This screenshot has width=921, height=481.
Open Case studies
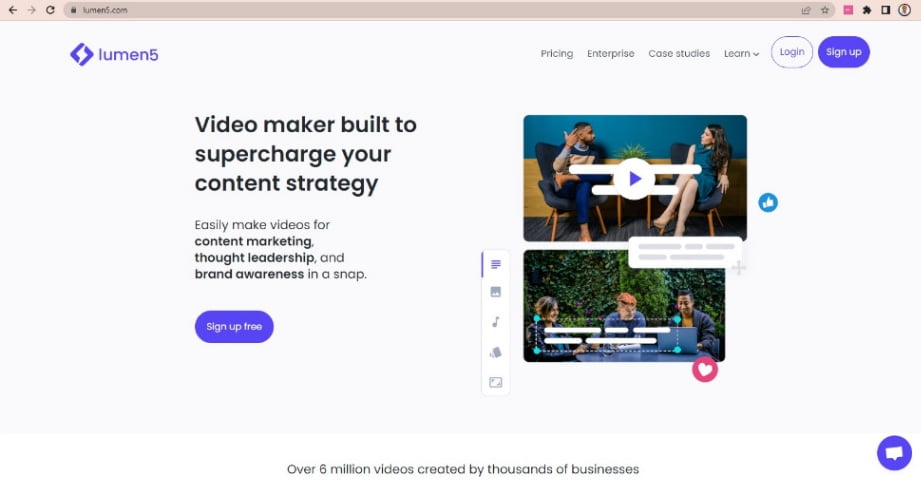[x=679, y=53]
